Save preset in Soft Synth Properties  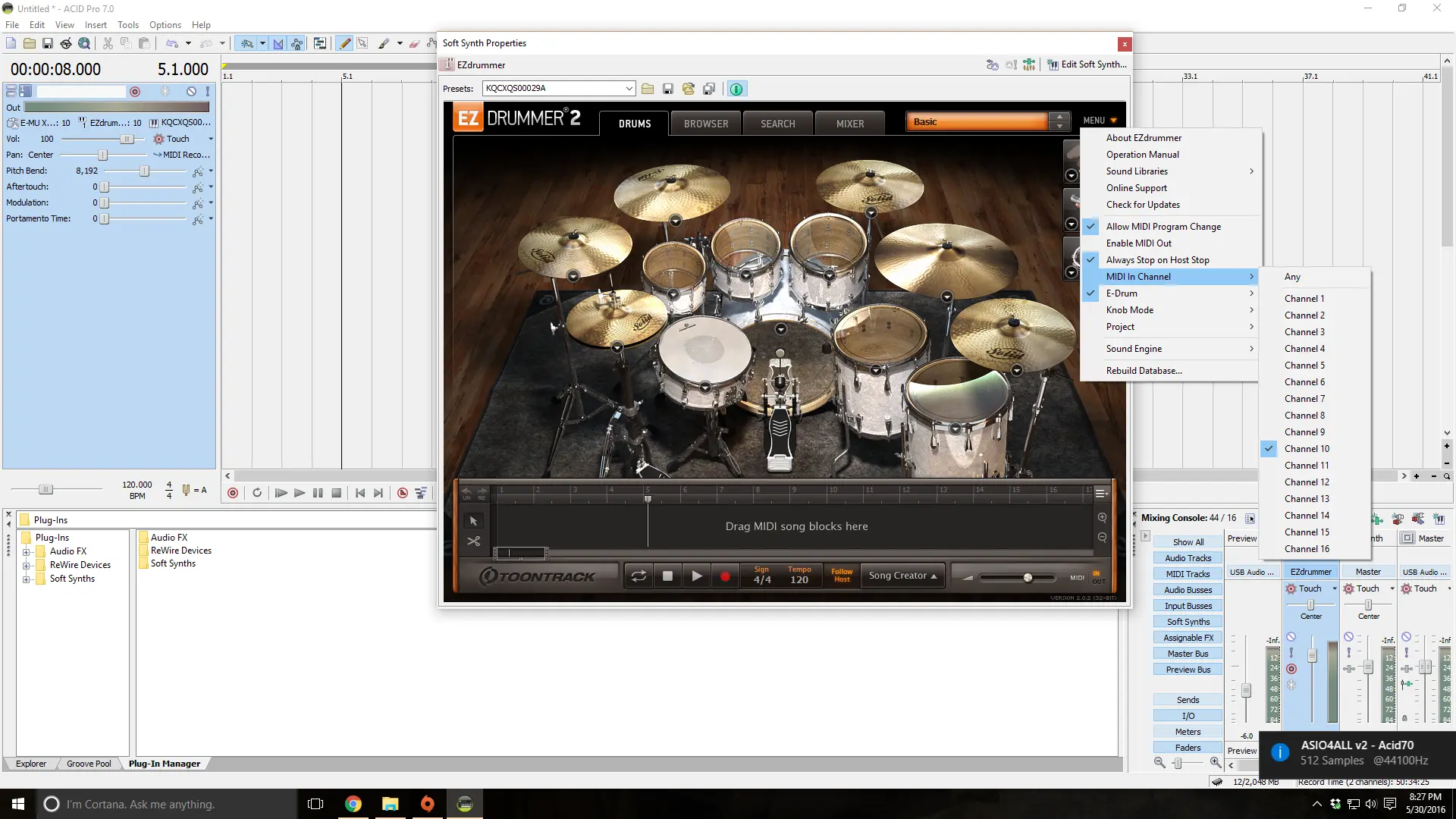(x=668, y=89)
